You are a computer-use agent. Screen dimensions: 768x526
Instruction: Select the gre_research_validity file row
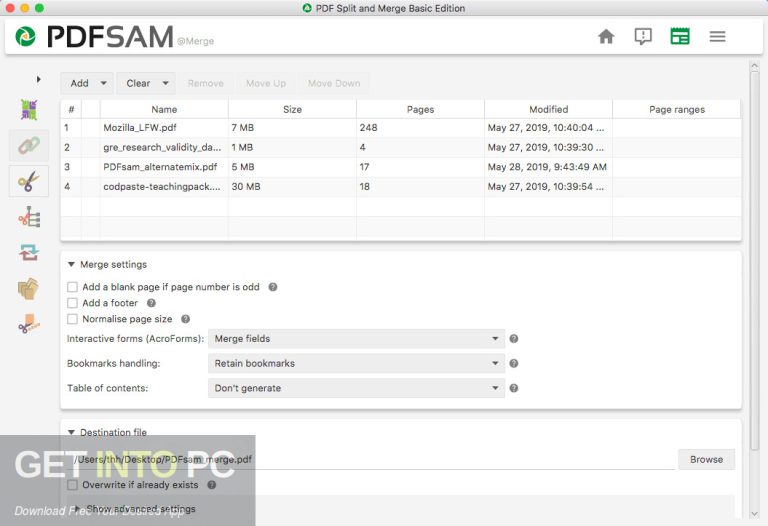click(x=401, y=147)
